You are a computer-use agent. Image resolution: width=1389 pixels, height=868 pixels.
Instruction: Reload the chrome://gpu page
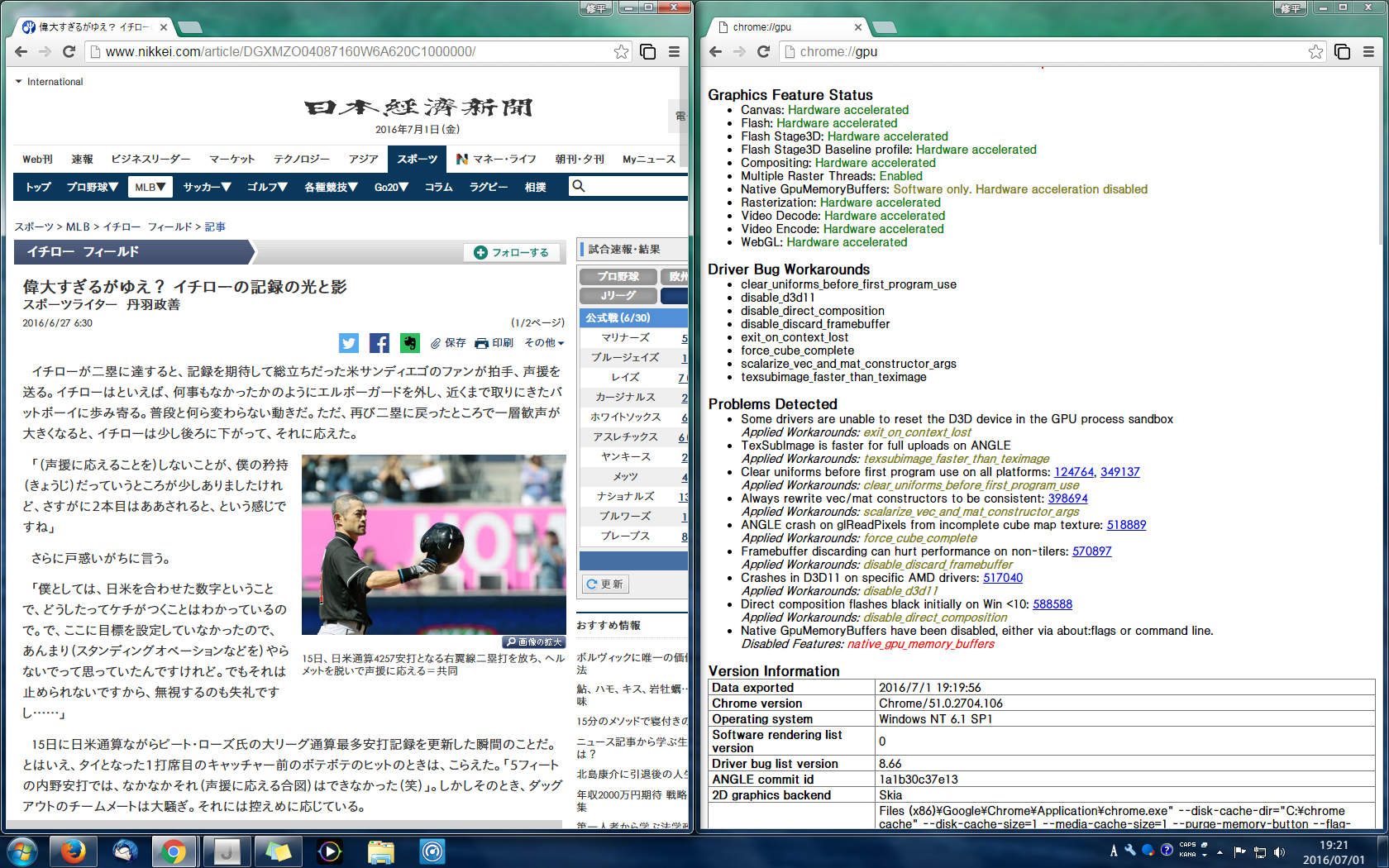[764, 52]
